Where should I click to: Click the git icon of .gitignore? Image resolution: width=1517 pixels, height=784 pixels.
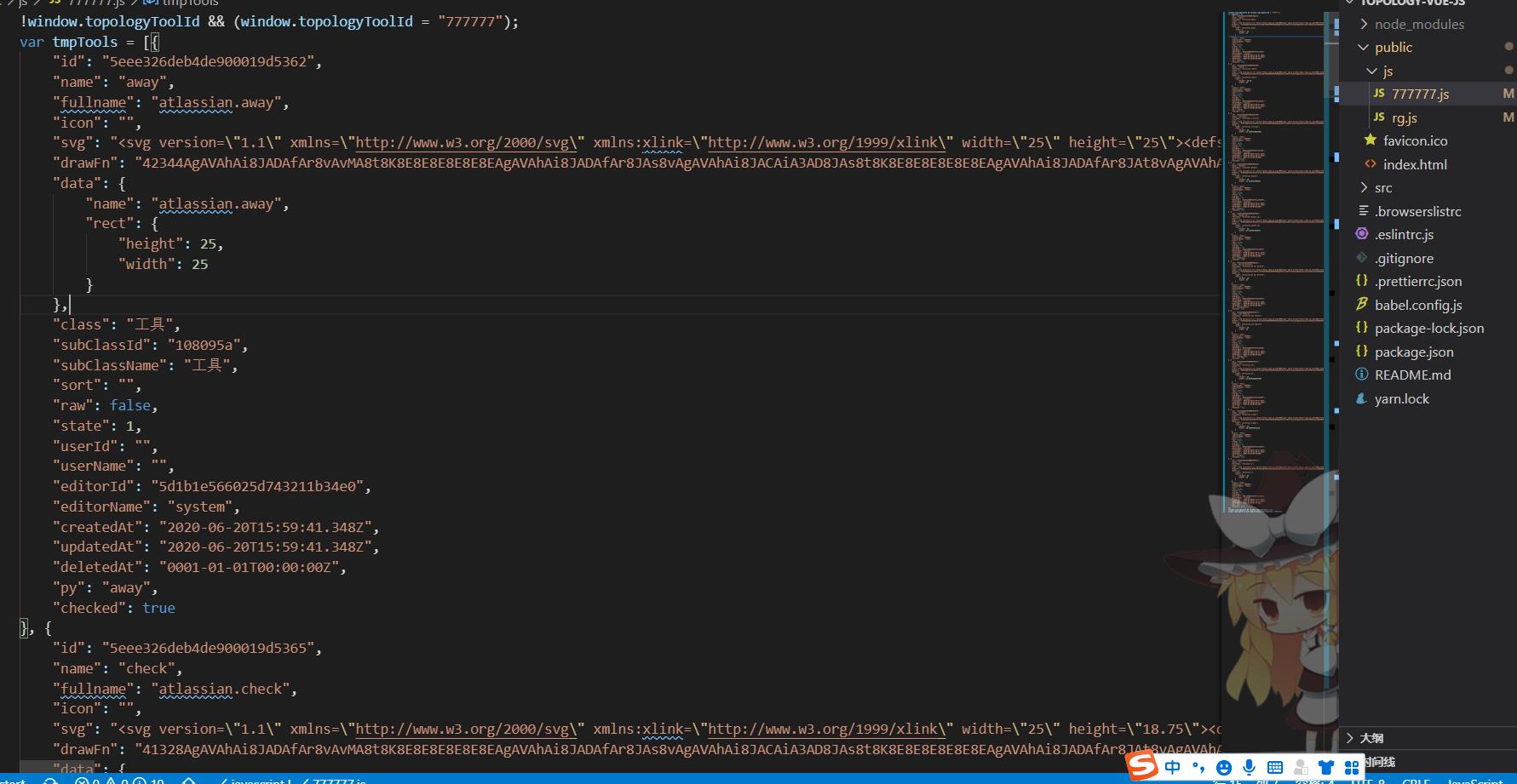click(1362, 258)
